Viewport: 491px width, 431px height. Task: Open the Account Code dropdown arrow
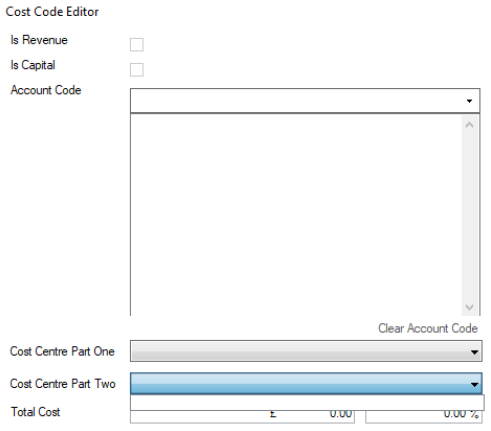469,101
